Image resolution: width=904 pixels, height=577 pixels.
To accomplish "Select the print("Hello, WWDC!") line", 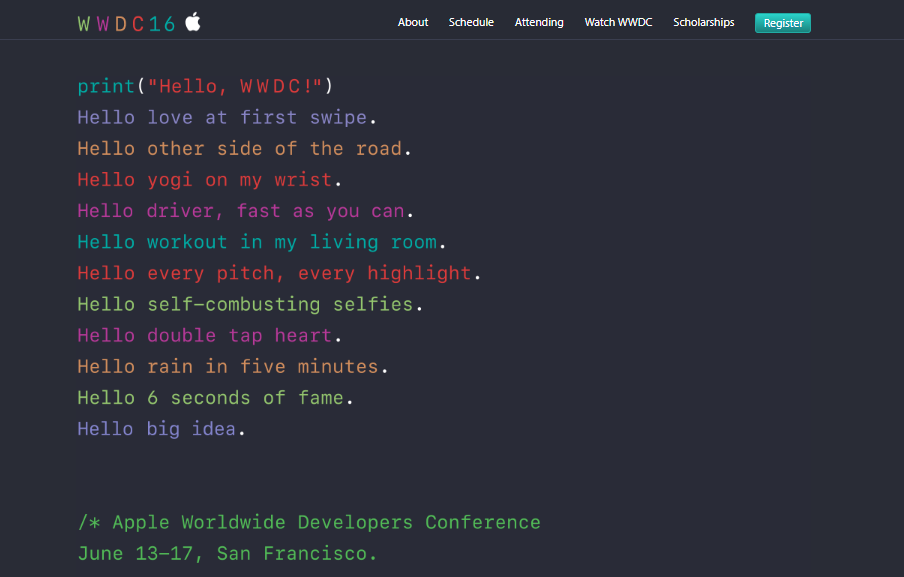I will point(205,86).
